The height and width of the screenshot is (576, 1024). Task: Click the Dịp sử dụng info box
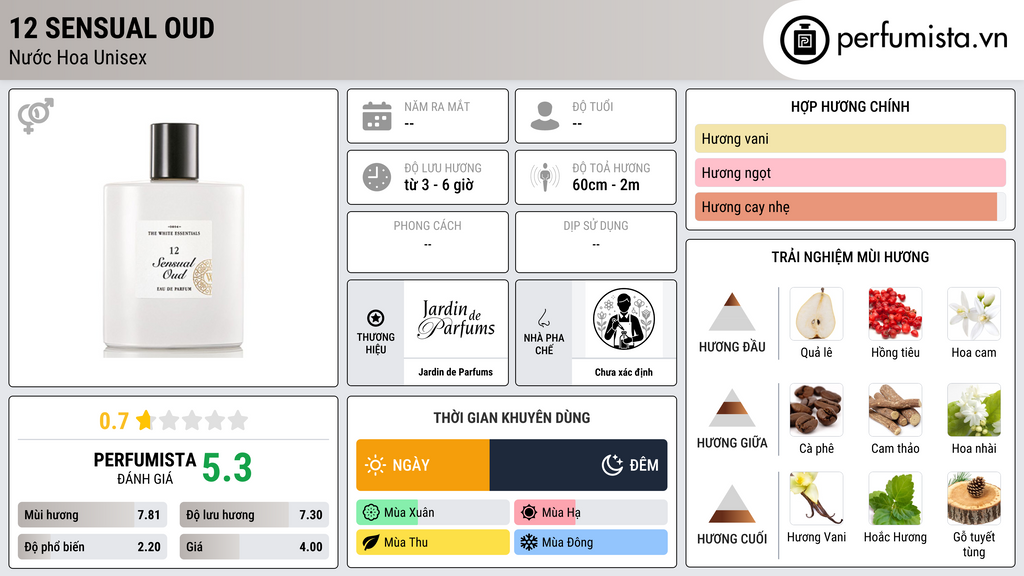tap(596, 242)
